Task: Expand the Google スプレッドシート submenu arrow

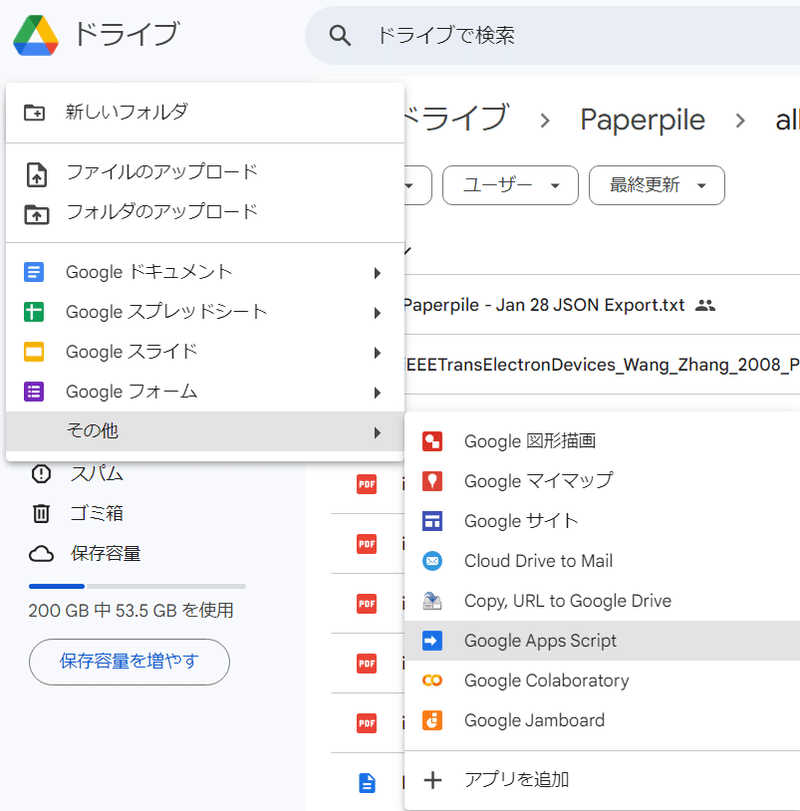Action: tap(378, 313)
